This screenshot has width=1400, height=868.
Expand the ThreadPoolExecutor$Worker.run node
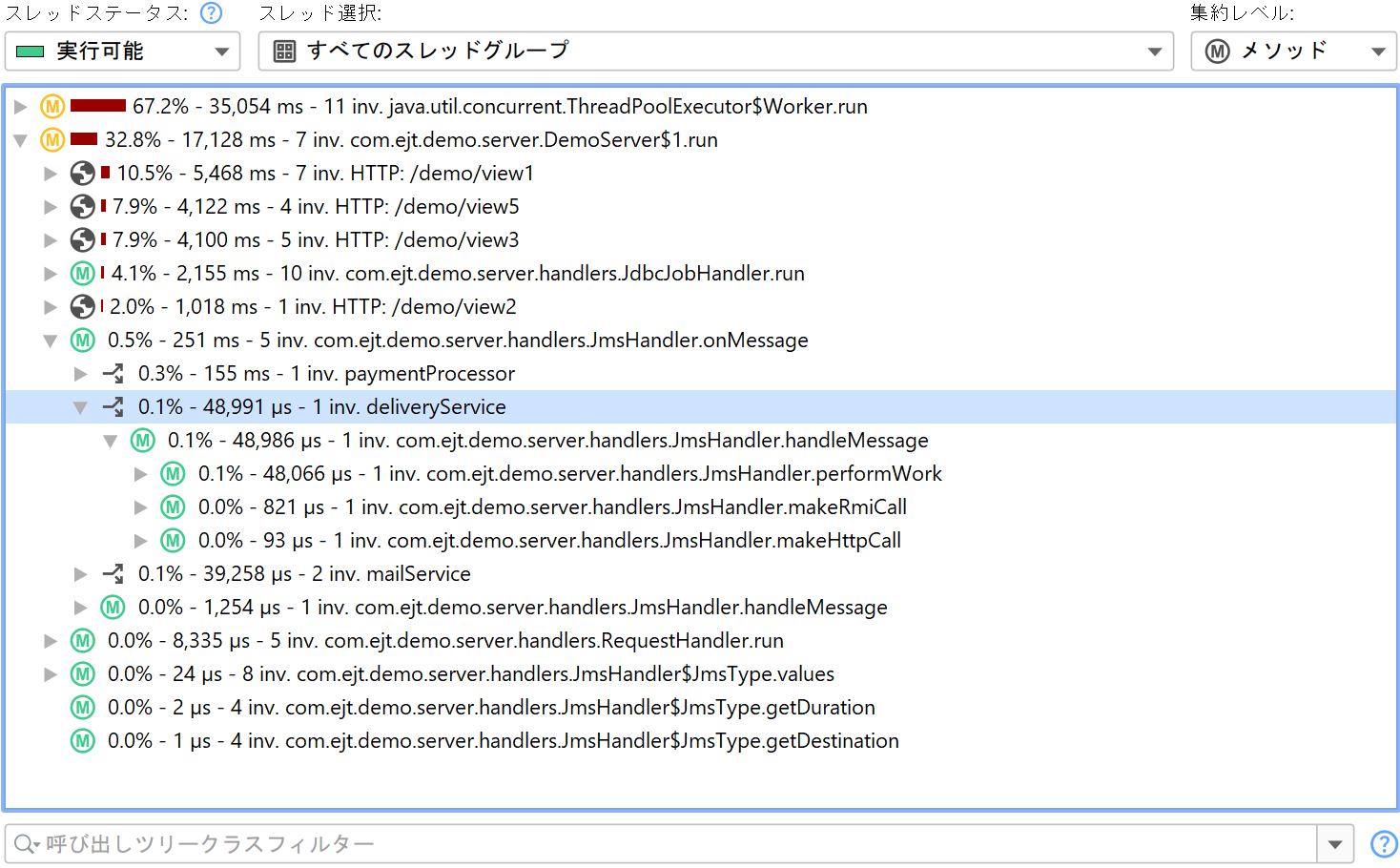[20, 107]
